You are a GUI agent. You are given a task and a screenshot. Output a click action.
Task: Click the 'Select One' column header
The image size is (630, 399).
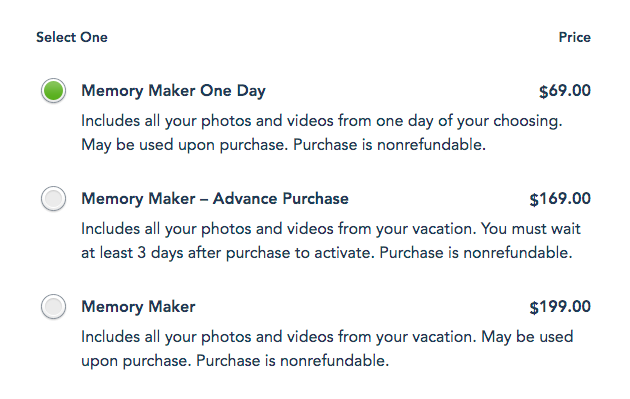pyautogui.click(x=72, y=37)
